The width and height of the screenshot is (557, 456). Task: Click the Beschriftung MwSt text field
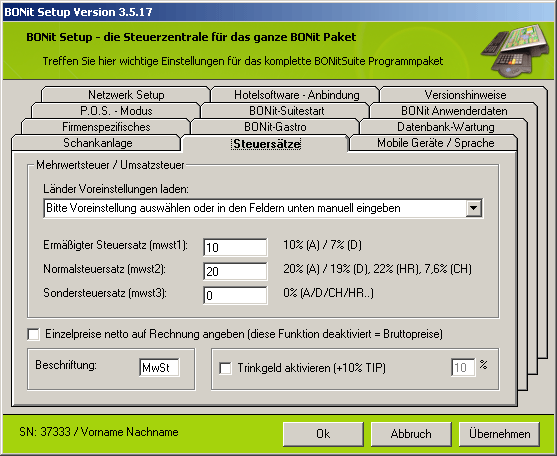point(159,368)
